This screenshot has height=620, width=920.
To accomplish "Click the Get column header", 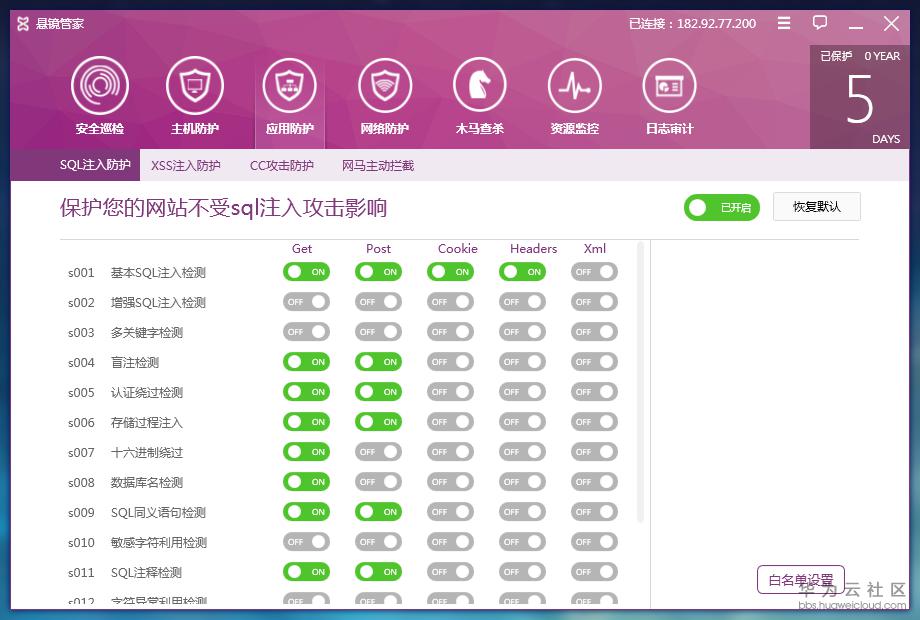I will tap(302, 249).
